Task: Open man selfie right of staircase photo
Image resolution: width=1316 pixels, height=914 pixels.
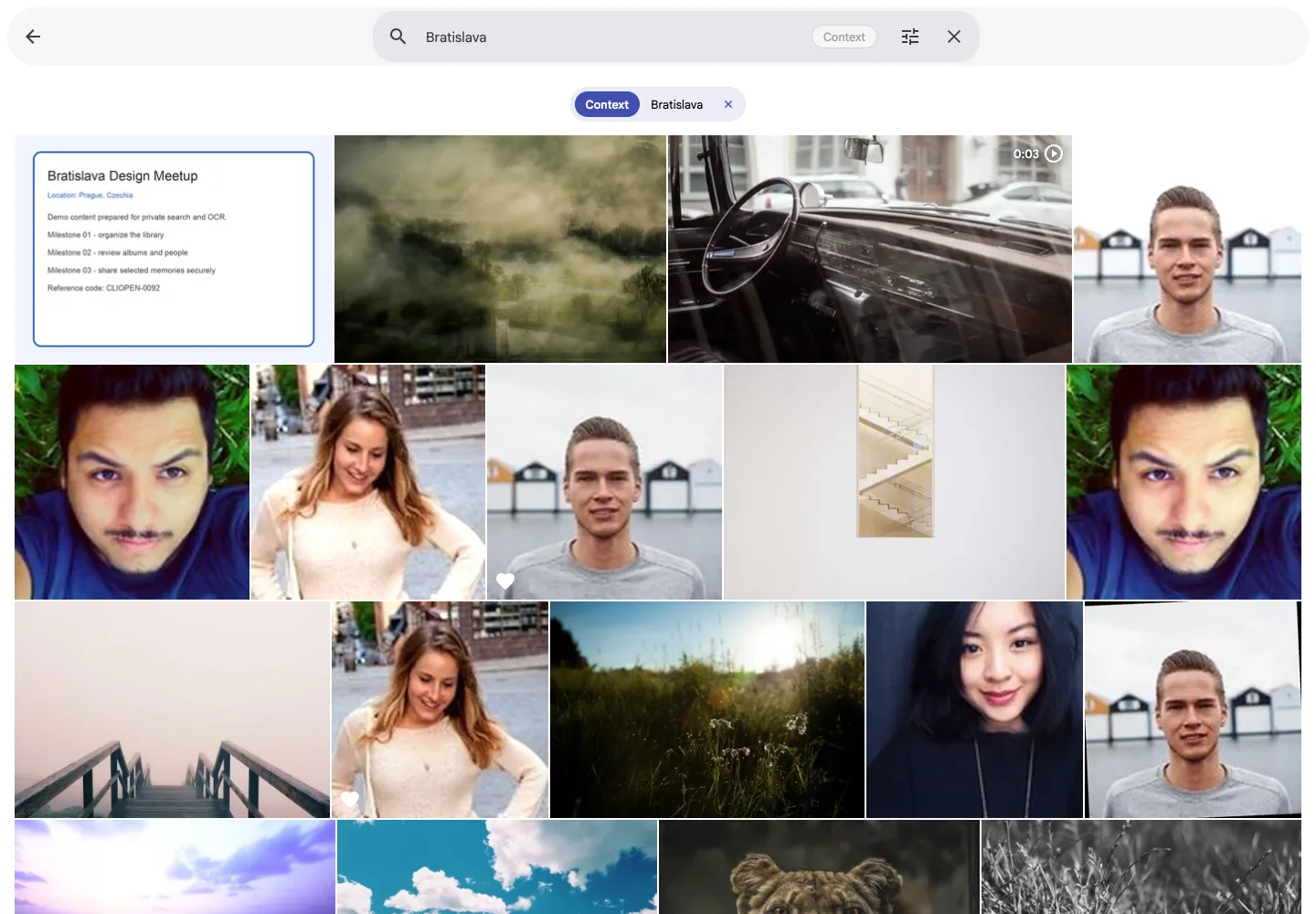Action: coord(1183,482)
